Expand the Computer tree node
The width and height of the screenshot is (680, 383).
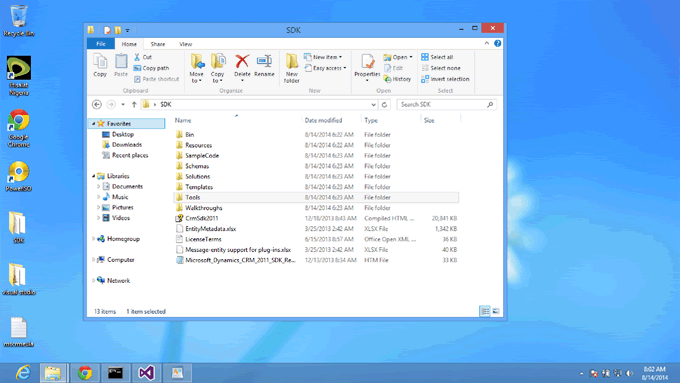[93, 259]
